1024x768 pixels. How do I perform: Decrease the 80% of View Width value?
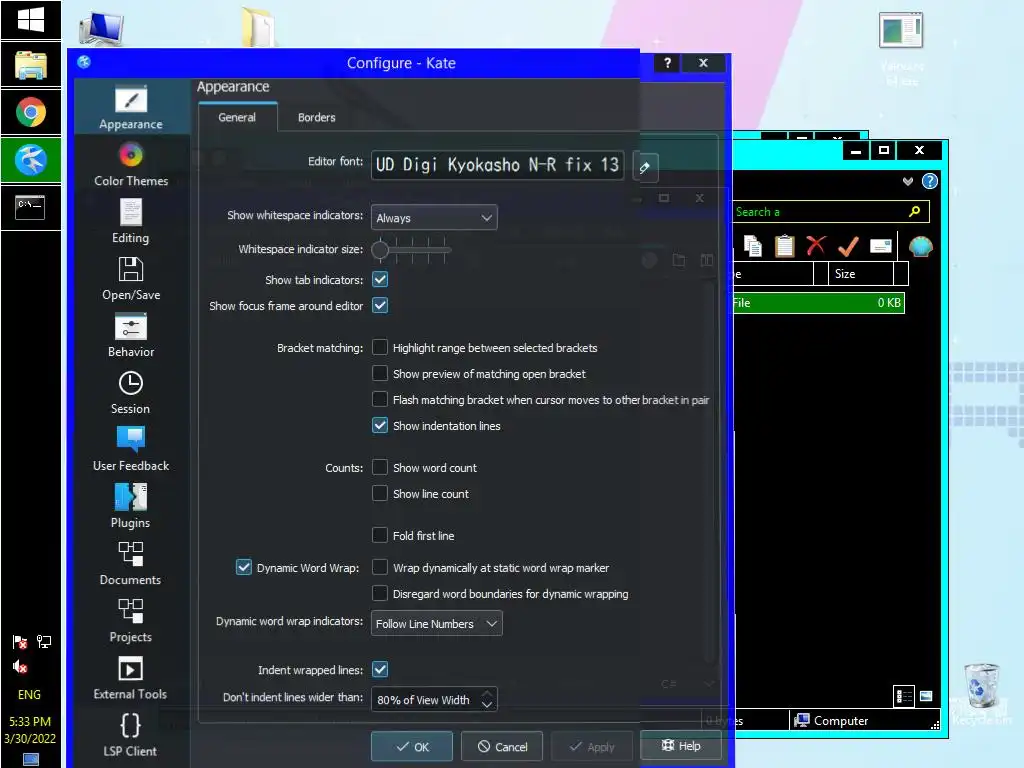487,705
